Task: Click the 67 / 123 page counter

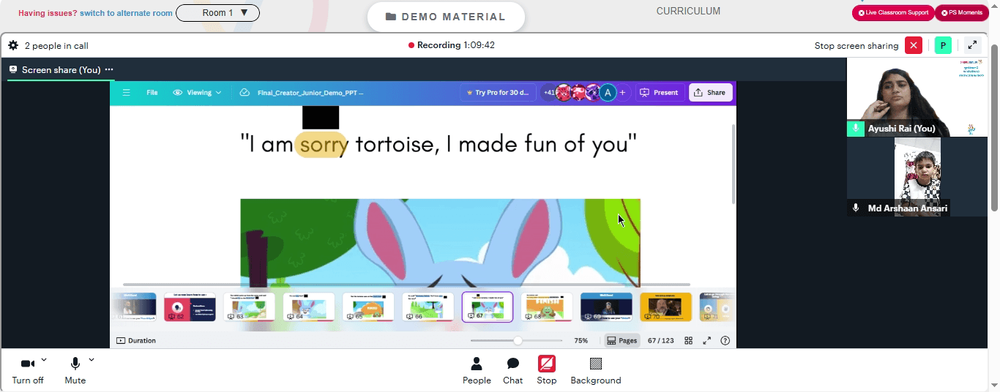Action: click(661, 340)
